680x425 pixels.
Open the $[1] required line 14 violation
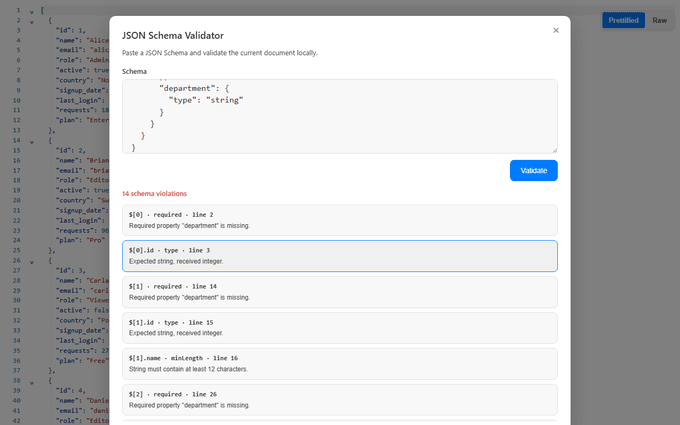340,292
